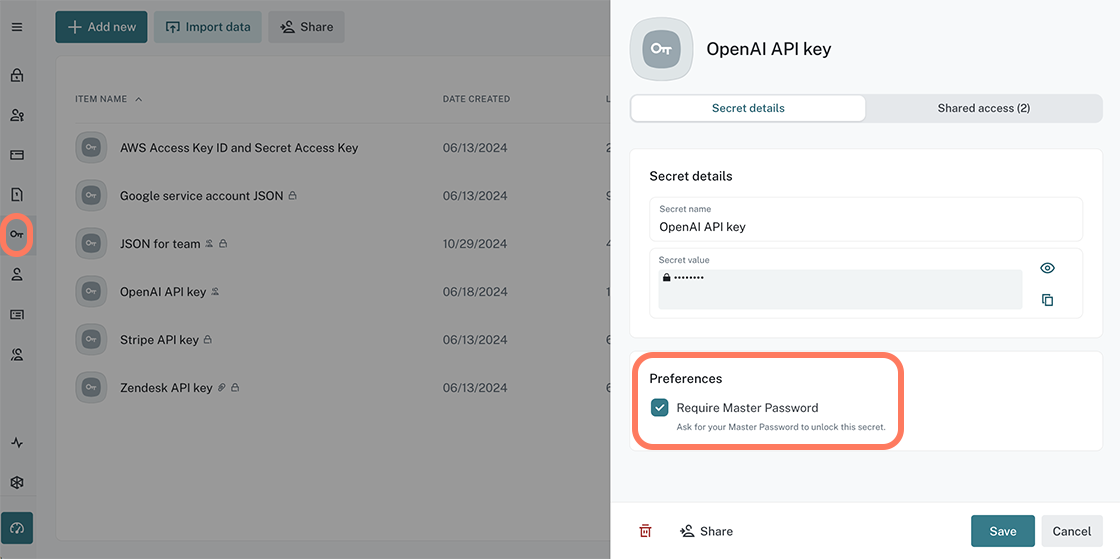
Task: Click the Save button
Action: point(1002,531)
